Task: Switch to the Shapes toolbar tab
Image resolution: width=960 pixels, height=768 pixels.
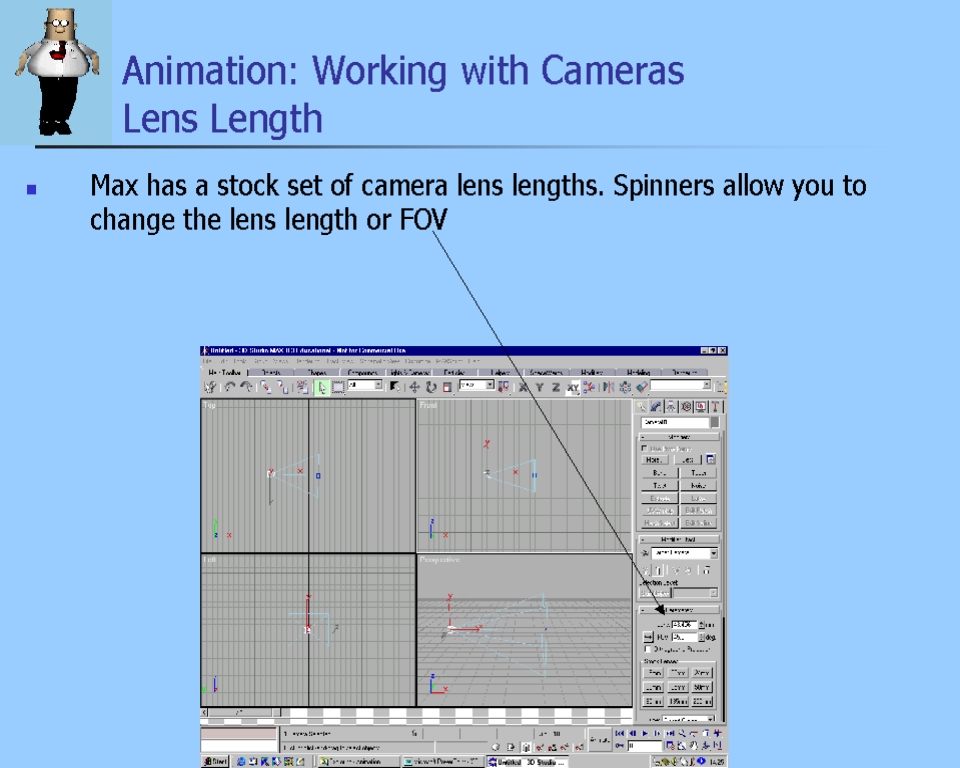Action: coord(315,372)
